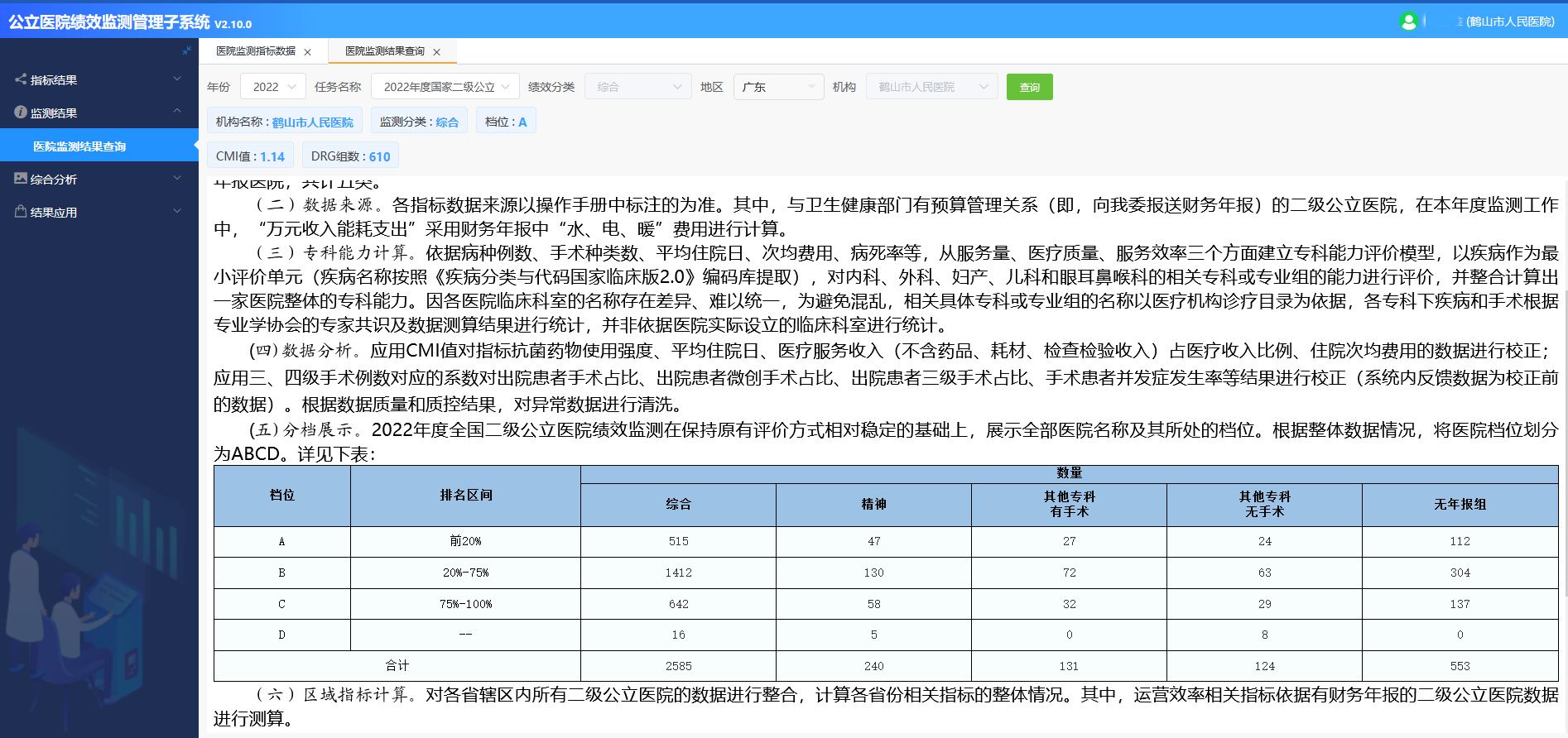Click the DRG组数 610 tag
This screenshot has width=1568, height=738.
[350, 156]
